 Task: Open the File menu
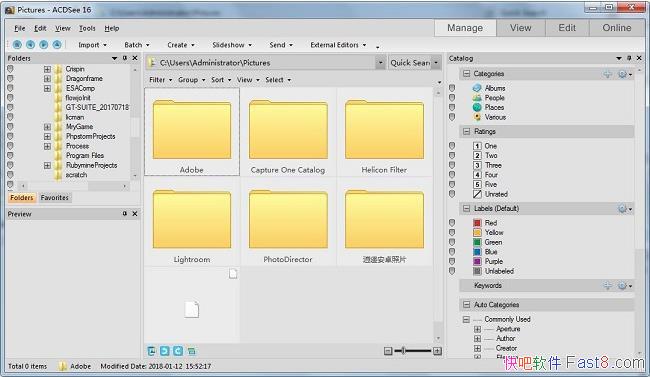19,28
